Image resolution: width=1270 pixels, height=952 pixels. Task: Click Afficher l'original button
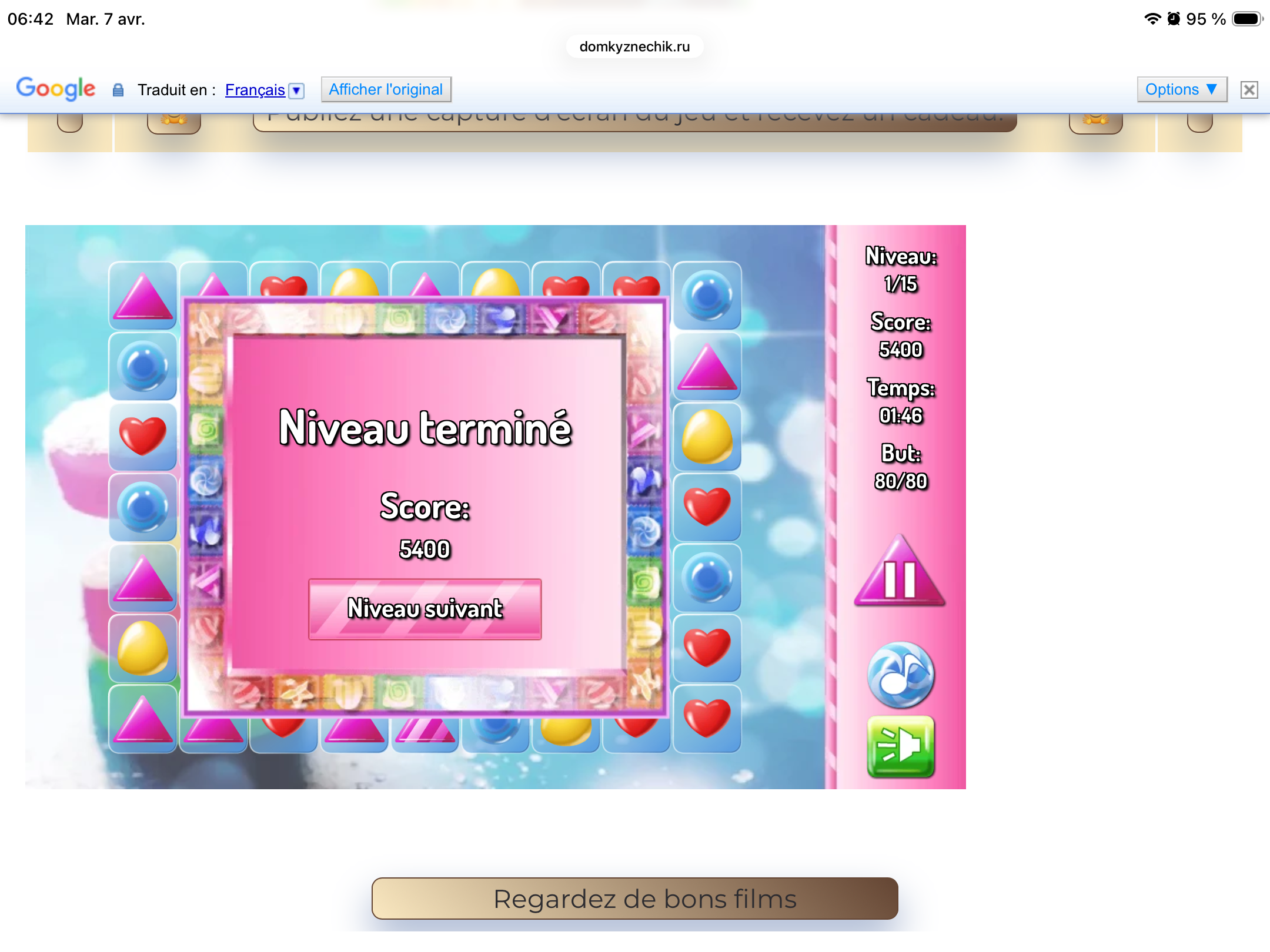(x=386, y=89)
